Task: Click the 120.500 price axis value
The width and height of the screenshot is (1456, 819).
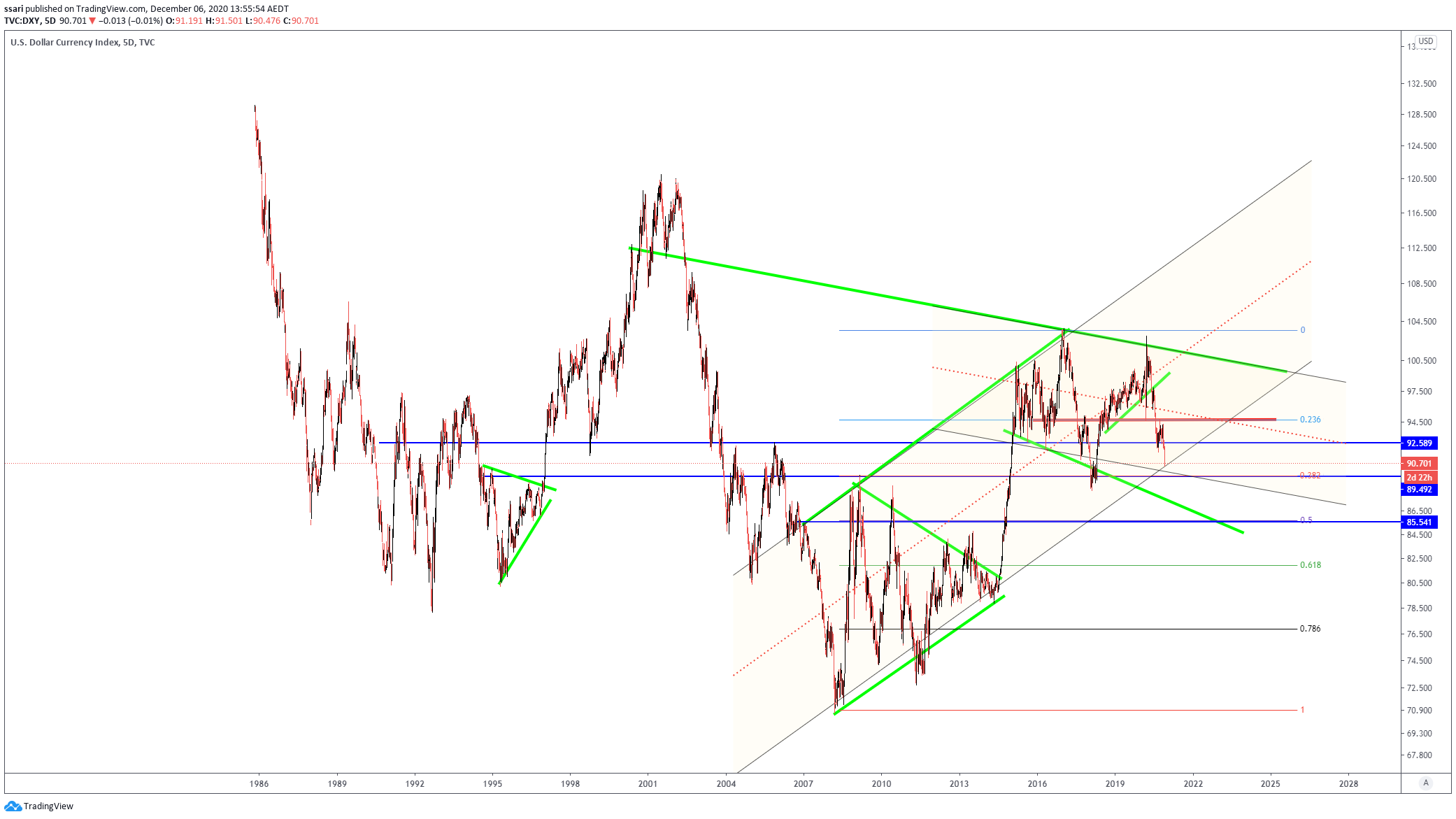Action: 1422,179
